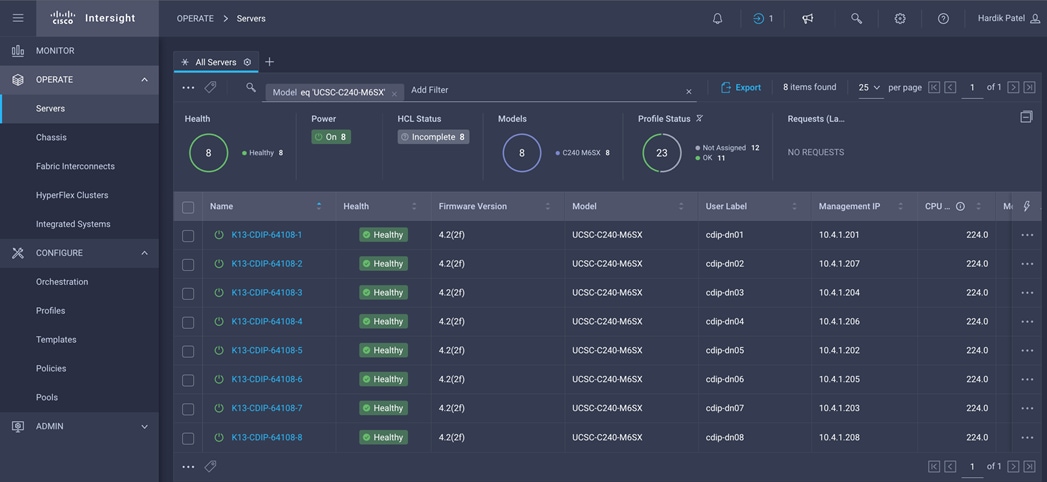Click the lightning bolt column icon
The width and height of the screenshot is (1047, 482).
pyautogui.click(x=1026, y=206)
